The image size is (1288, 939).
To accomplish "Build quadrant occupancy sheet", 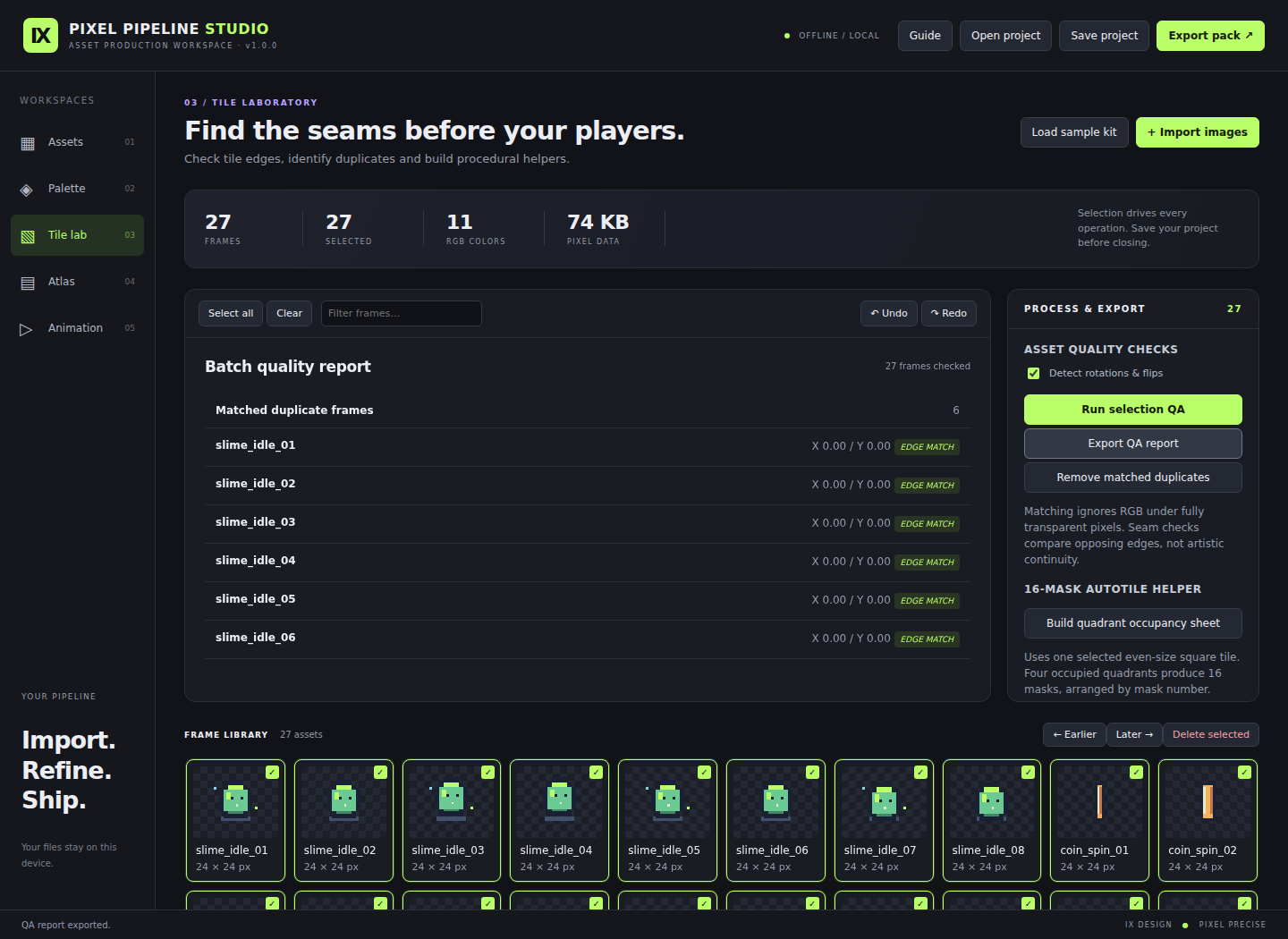I will click(1133, 623).
